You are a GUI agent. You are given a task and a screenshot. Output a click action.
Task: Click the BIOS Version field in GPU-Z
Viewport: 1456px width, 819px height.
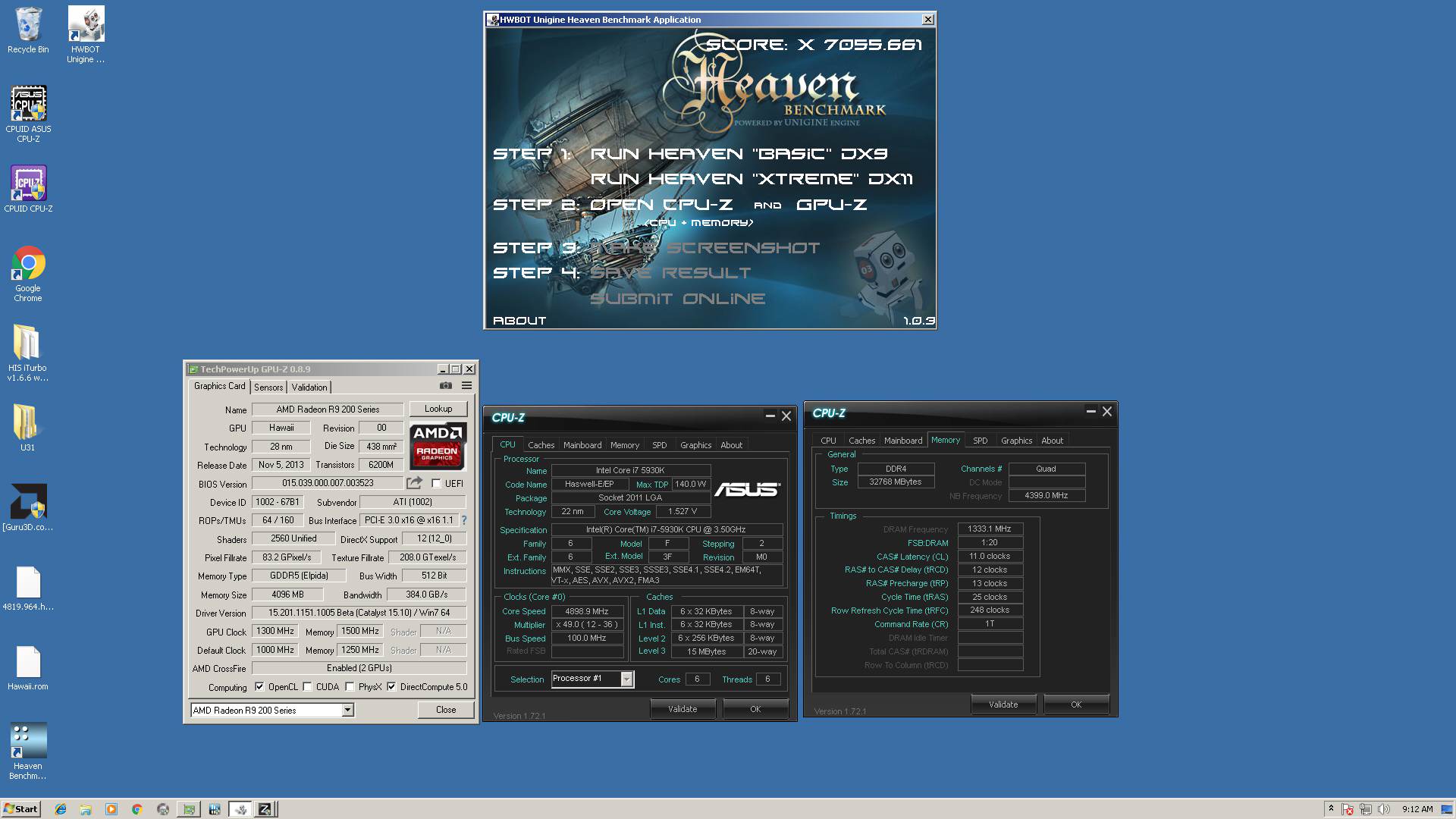tap(328, 483)
